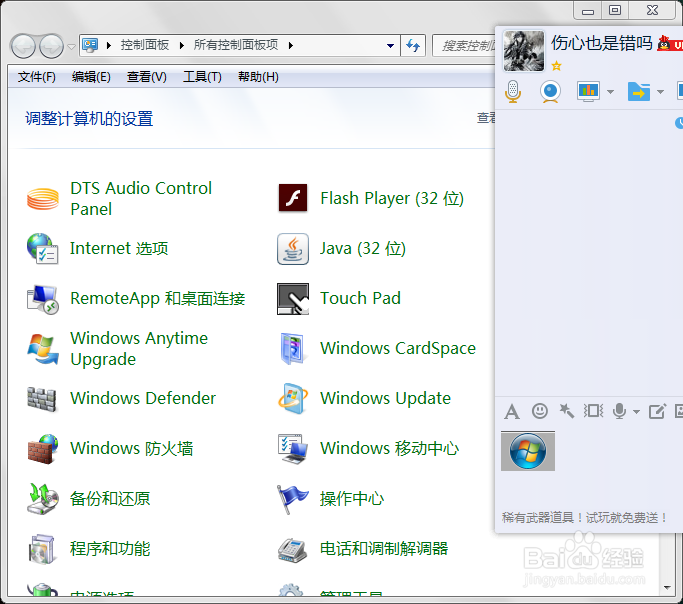Click the back navigation button
Viewport: 683px width, 604px height.
[23, 46]
